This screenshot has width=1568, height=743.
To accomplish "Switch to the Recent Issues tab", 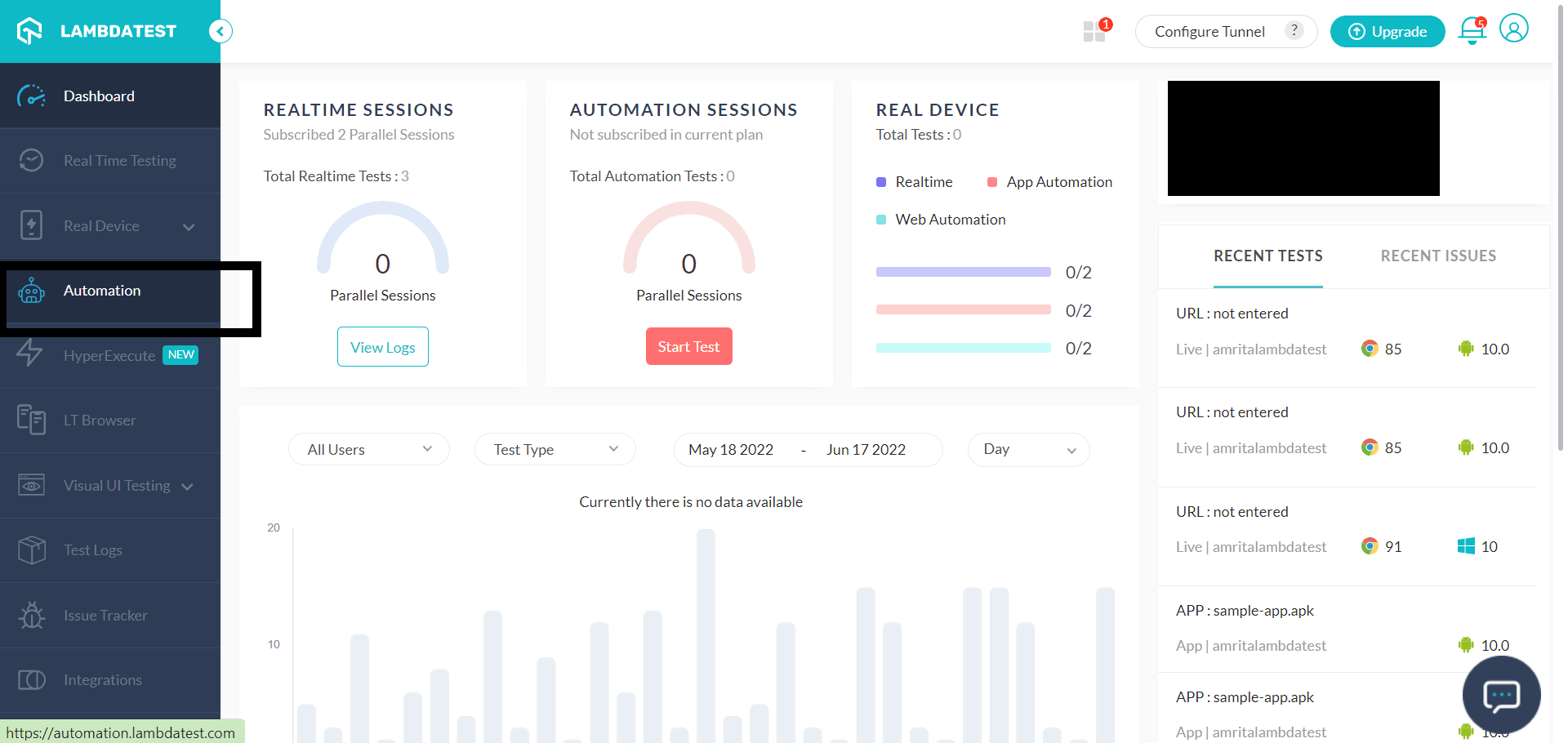I will 1437,256.
